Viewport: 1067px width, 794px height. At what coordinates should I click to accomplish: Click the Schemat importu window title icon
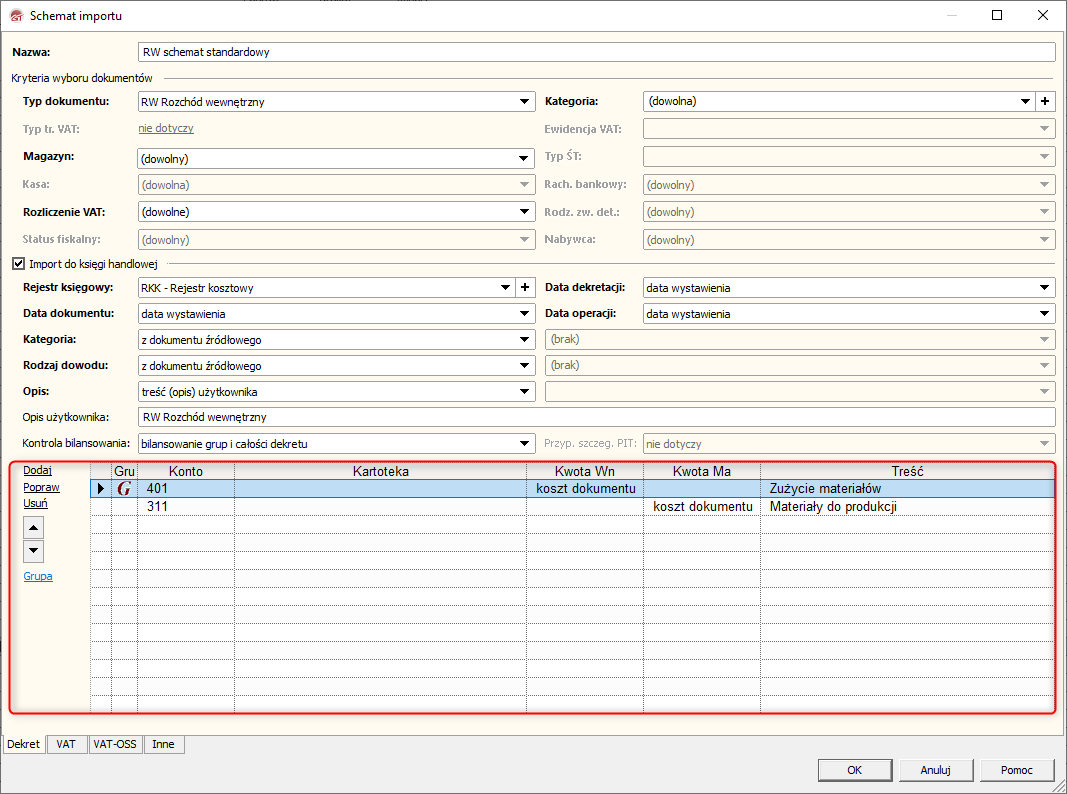point(16,16)
